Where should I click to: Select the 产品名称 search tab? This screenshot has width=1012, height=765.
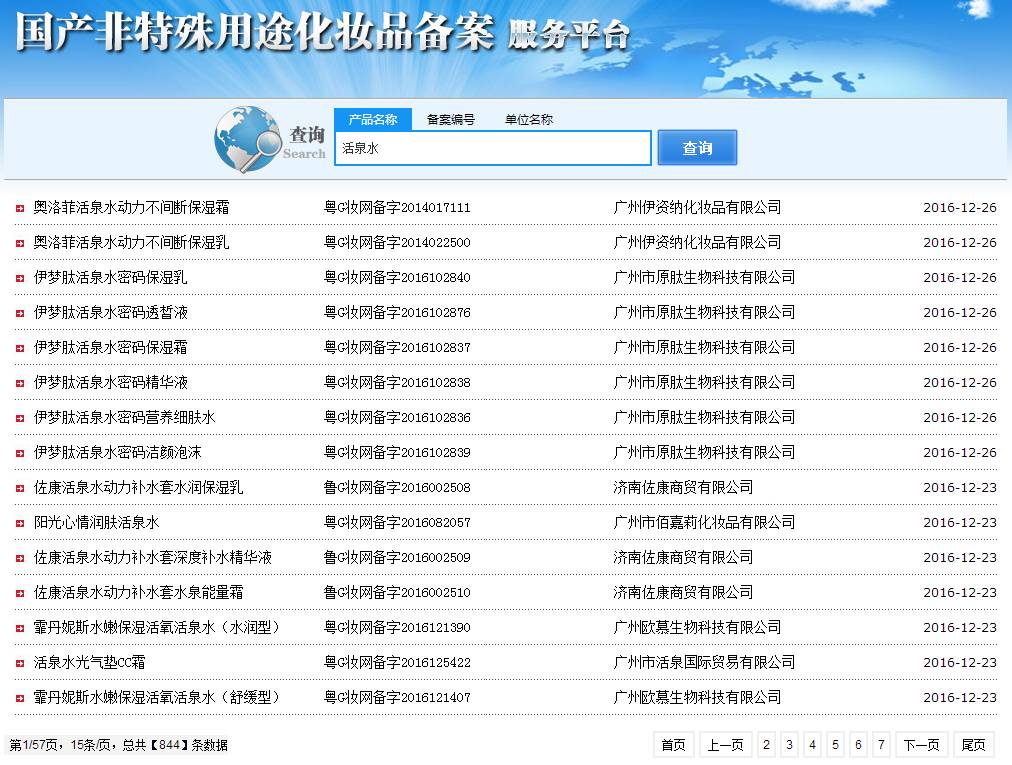pos(372,119)
